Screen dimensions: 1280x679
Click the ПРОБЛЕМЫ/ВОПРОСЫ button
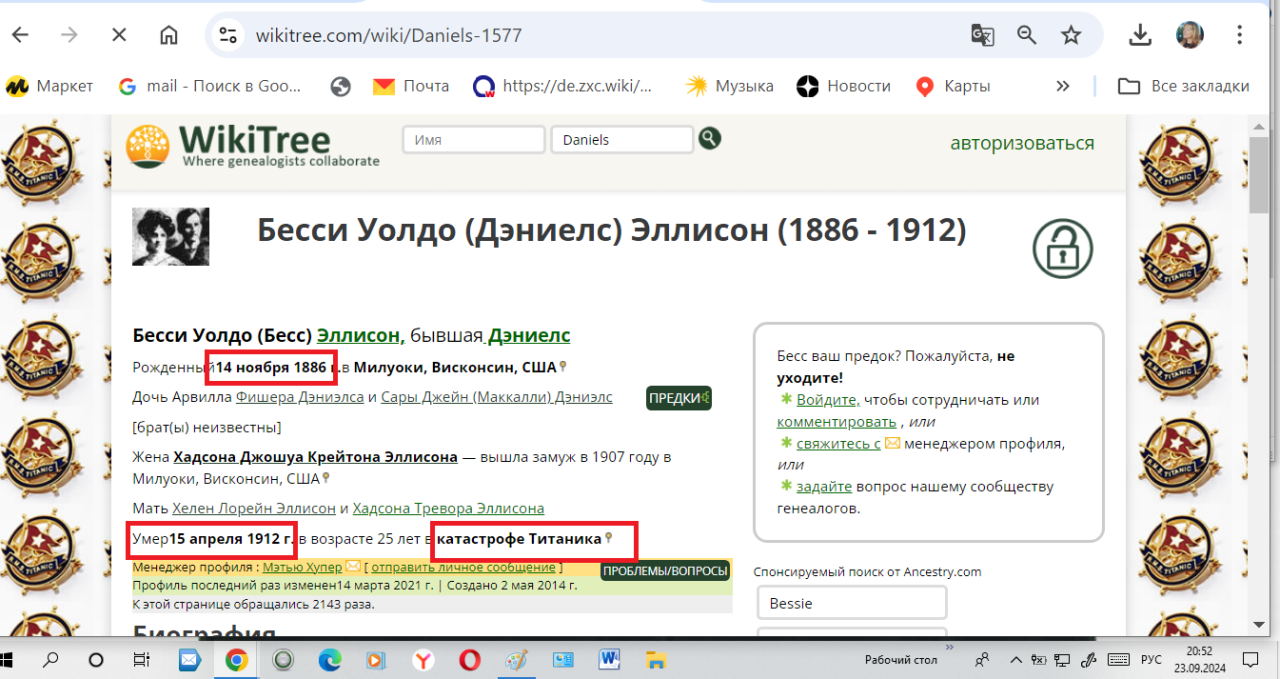(665, 571)
